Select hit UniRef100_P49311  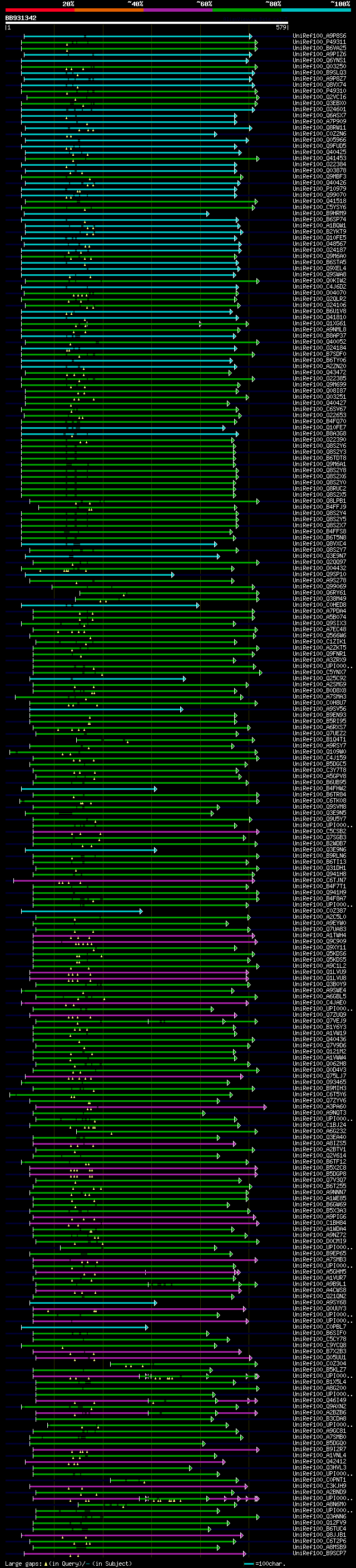(319, 42)
